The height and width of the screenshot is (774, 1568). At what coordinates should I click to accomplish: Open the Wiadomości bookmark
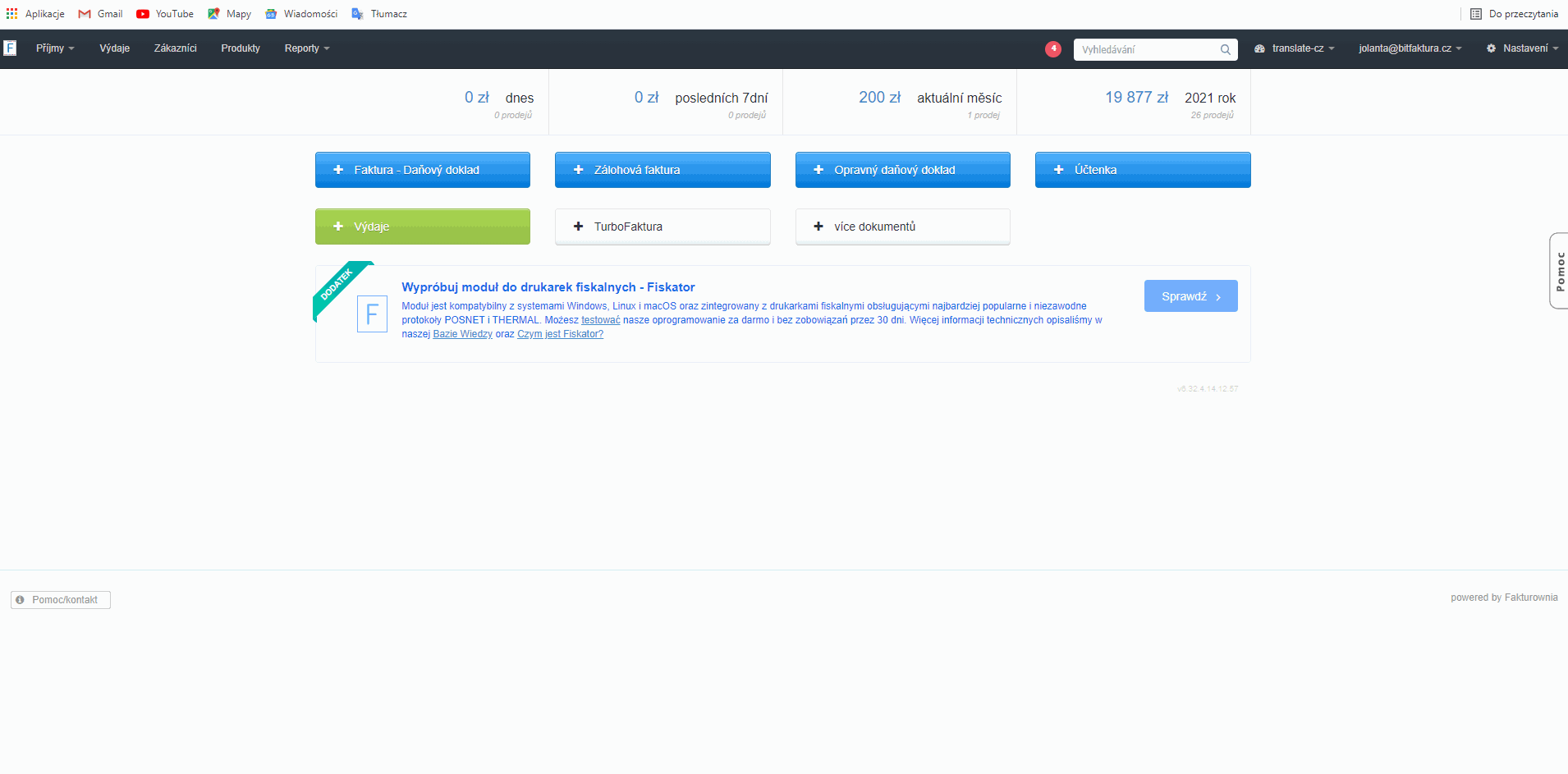click(x=301, y=14)
